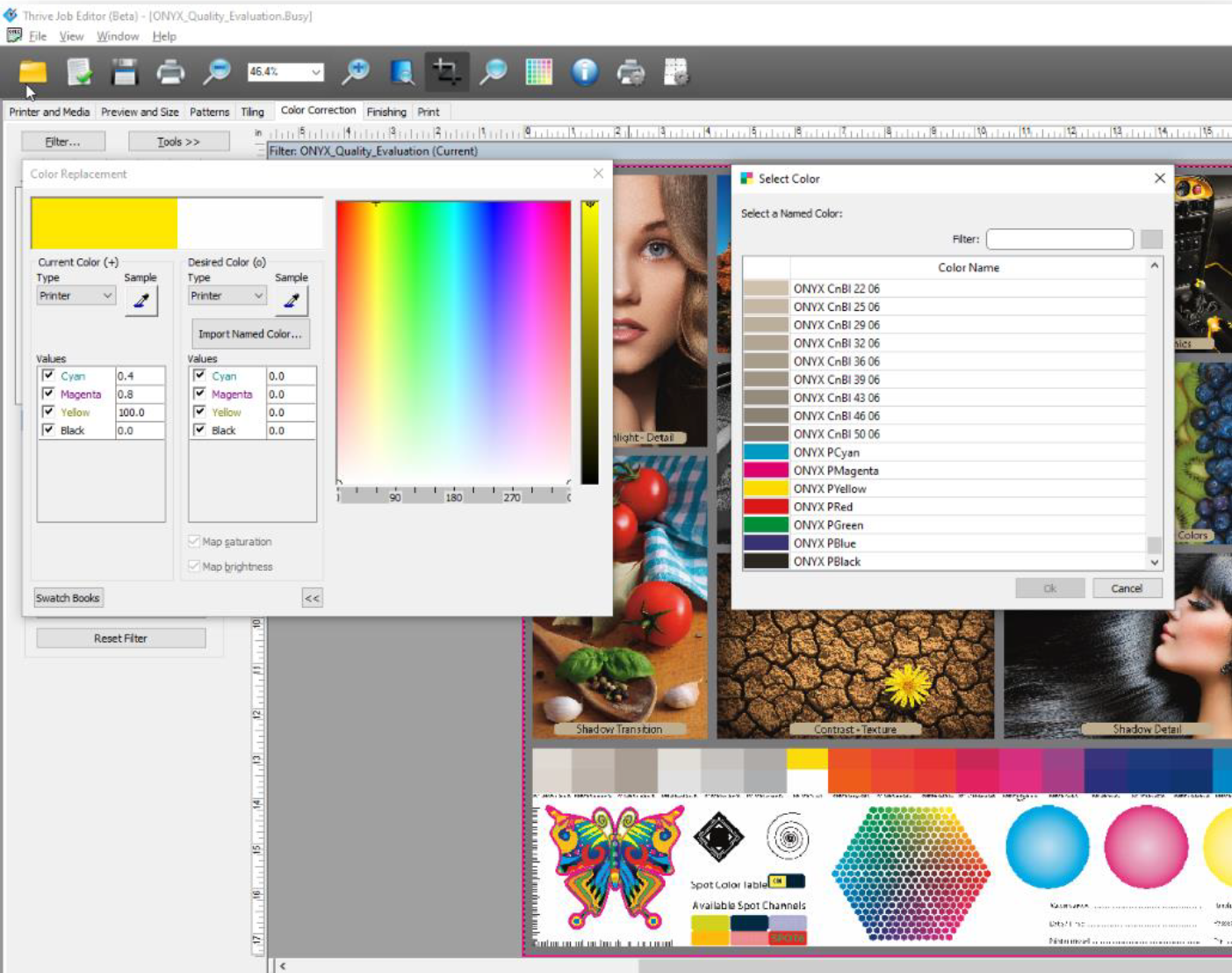Open the Window menu

(x=118, y=36)
